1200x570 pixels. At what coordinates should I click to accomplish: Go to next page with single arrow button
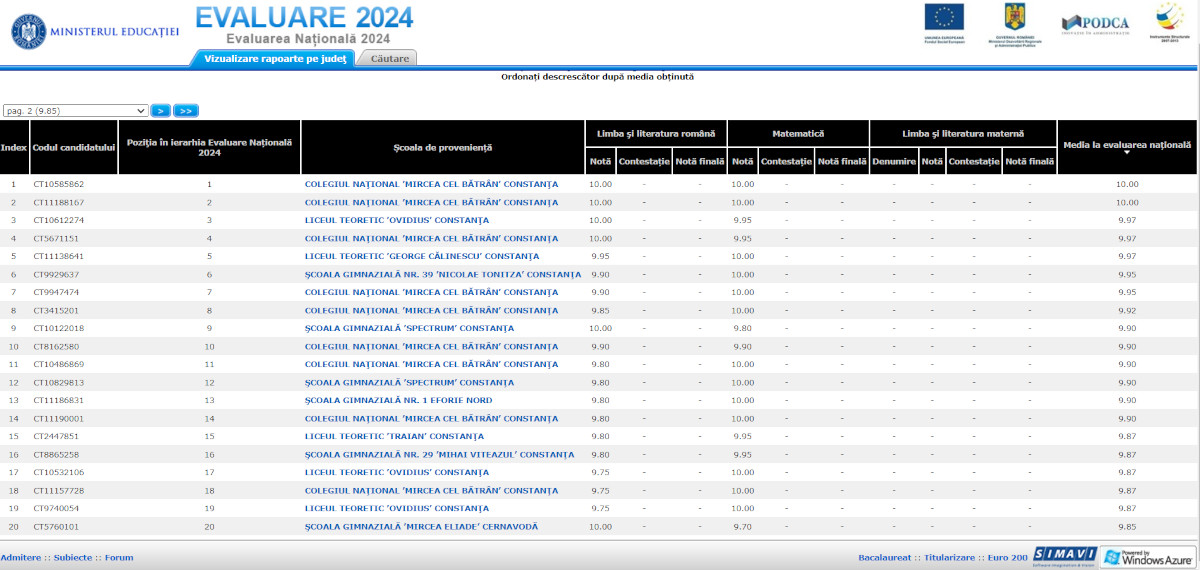tap(161, 110)
